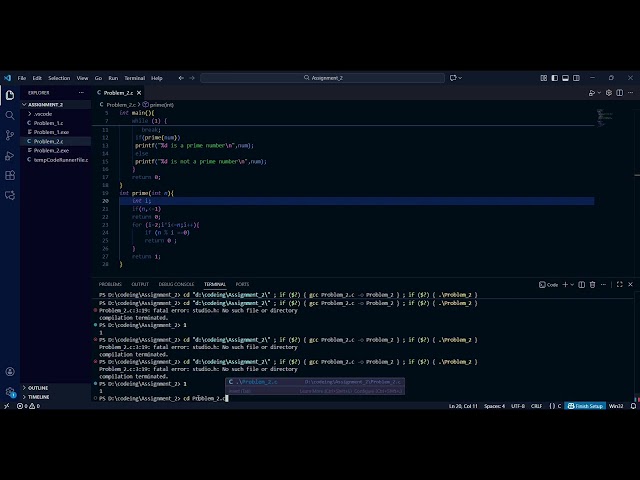Viewport: 640px width, 480px height.
Task: Open the run button dropdown arrow
Action: click(599, 93)
